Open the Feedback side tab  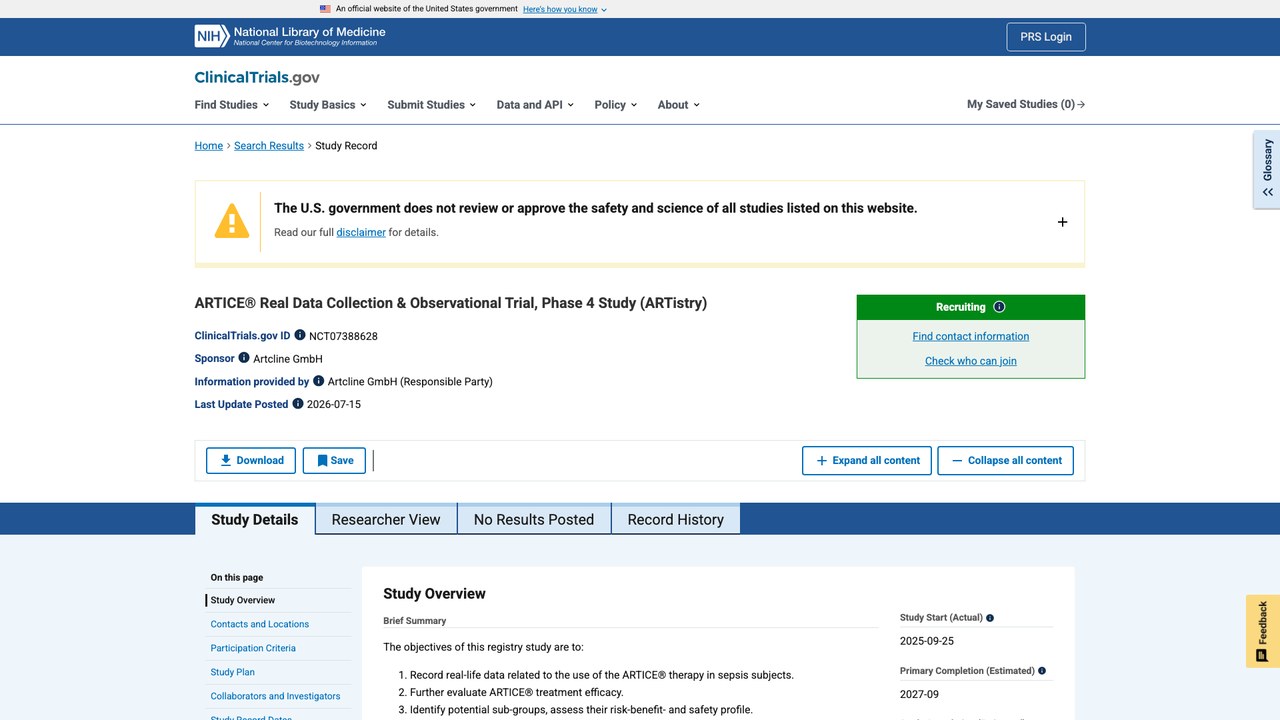pos(1263,631)
